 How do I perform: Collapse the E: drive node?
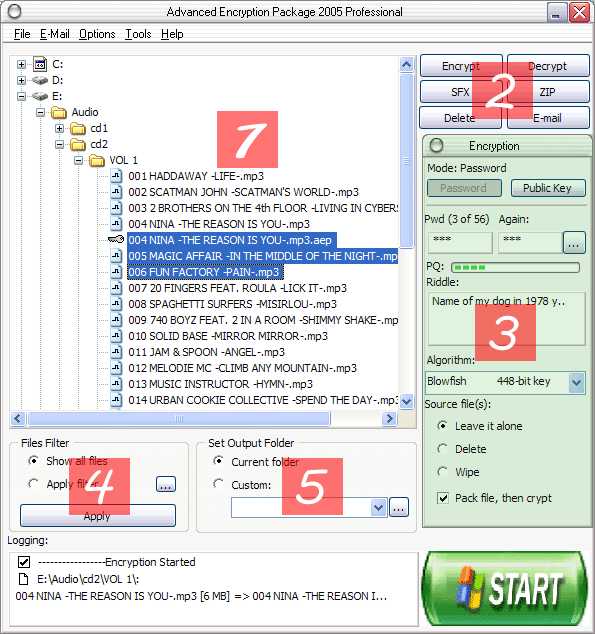pyautogui.click(x=21, y=96)
